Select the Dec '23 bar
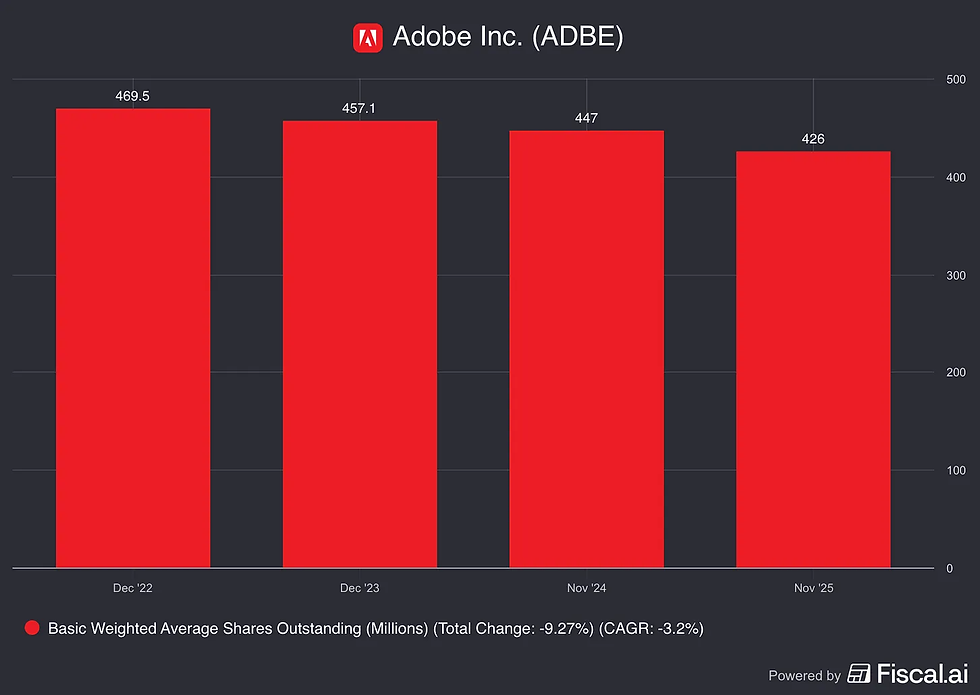This screenshot has height=695, width=980. (x=360, y=344)
